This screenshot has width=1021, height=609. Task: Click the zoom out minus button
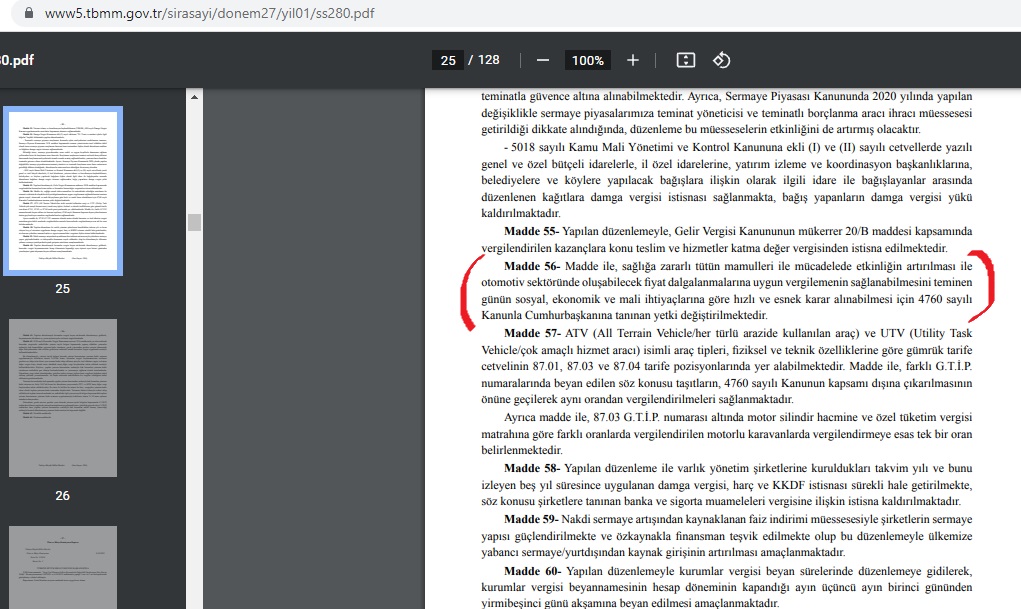point(542,60)
